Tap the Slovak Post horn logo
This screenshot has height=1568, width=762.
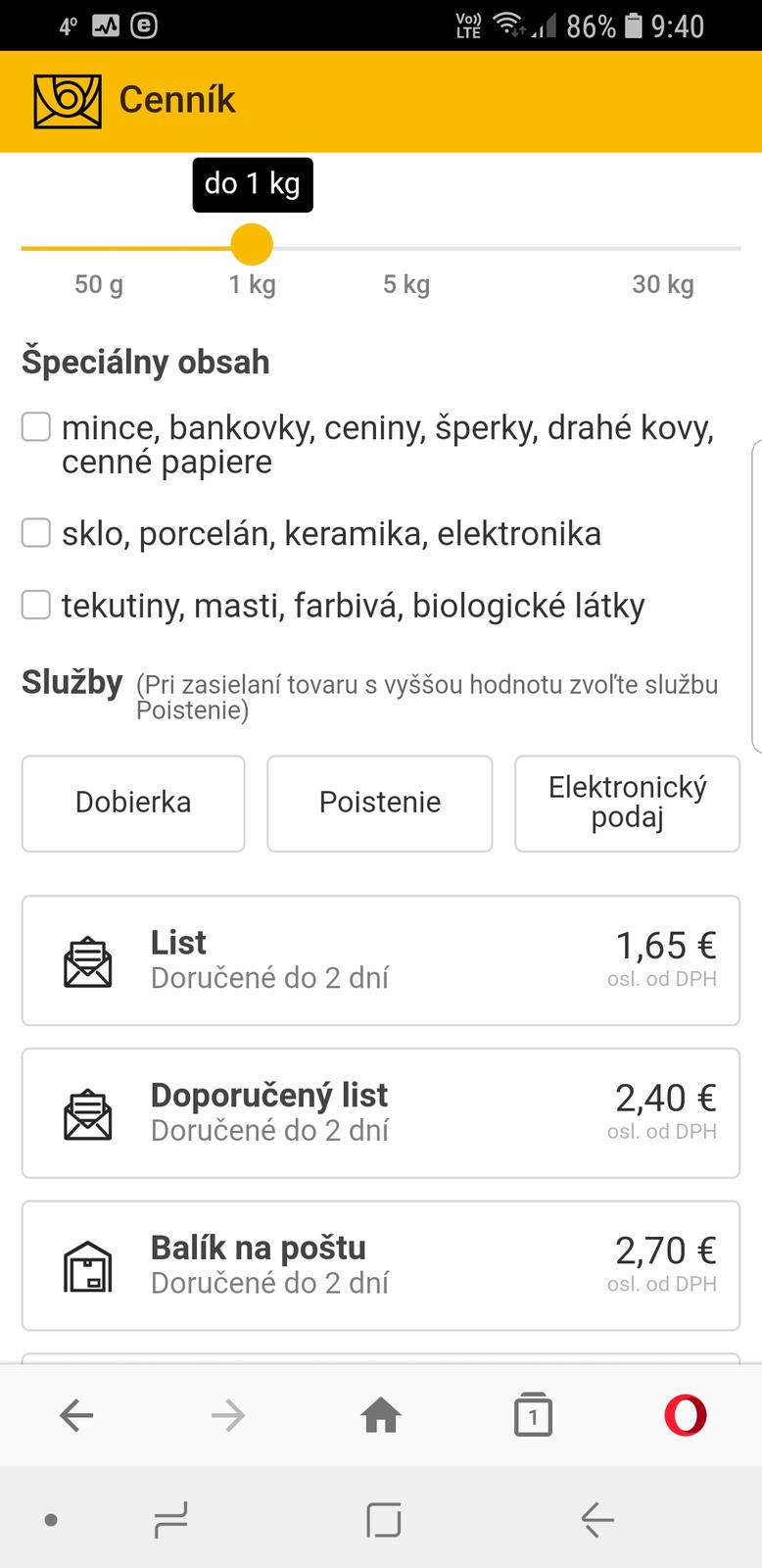[x=68, y=101]
